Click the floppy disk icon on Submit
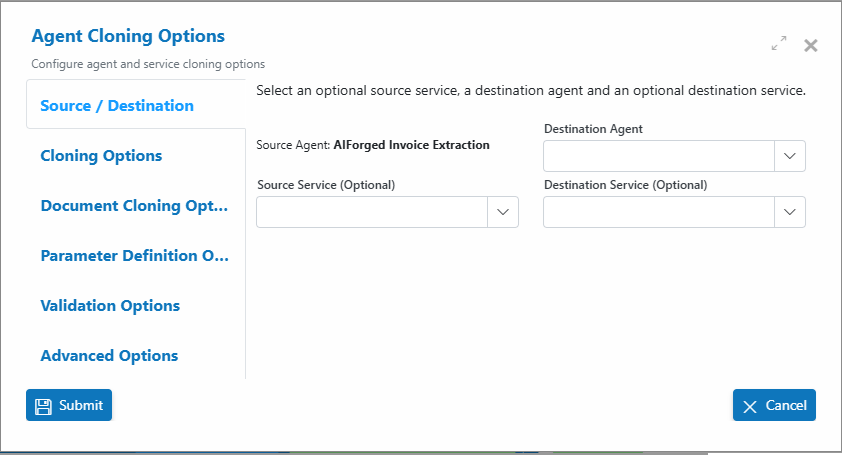This screenshot has width=842, height=455. [x=43, y=406]
